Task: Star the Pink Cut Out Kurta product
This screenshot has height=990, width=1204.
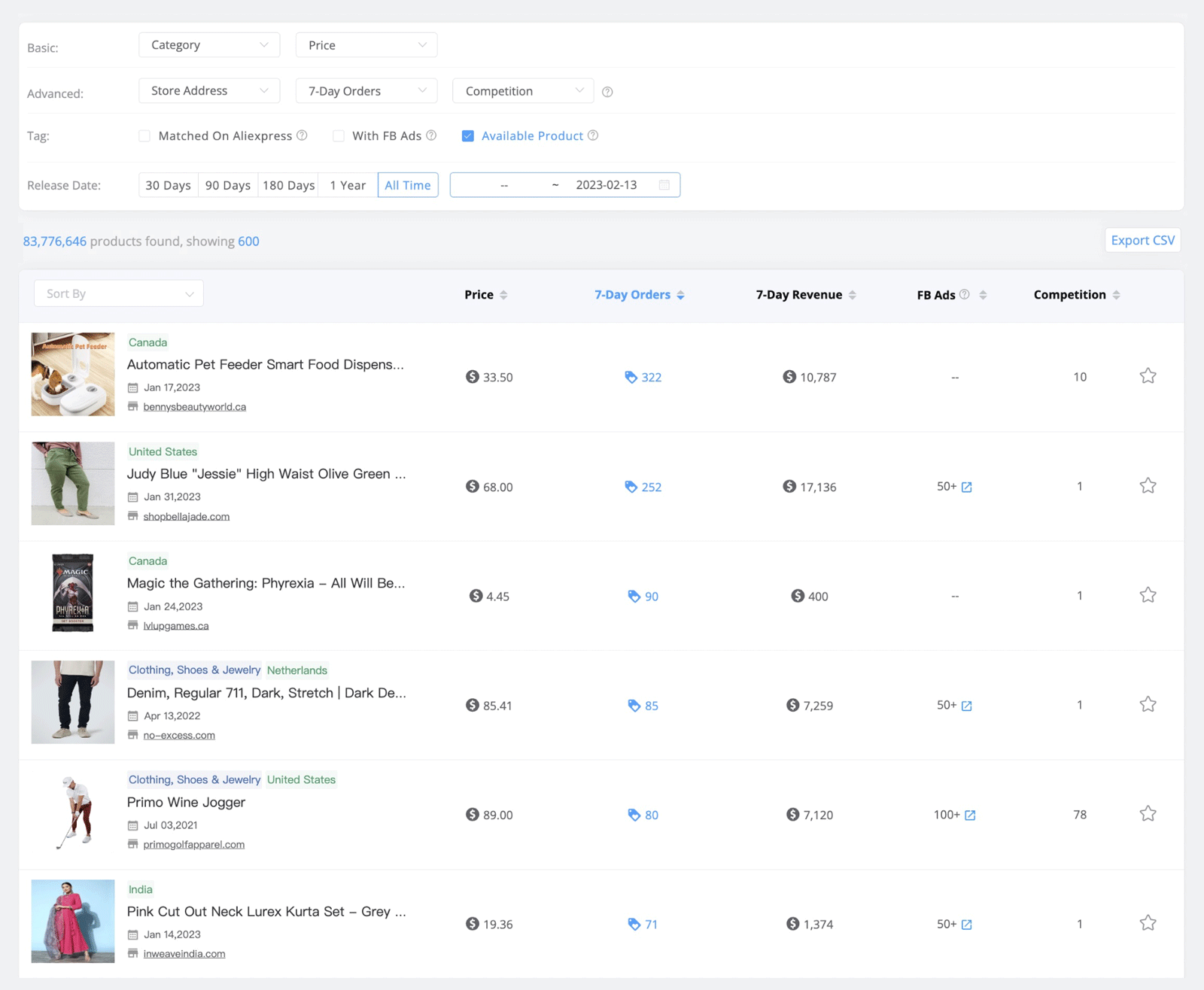Action: pos(1148,923)
